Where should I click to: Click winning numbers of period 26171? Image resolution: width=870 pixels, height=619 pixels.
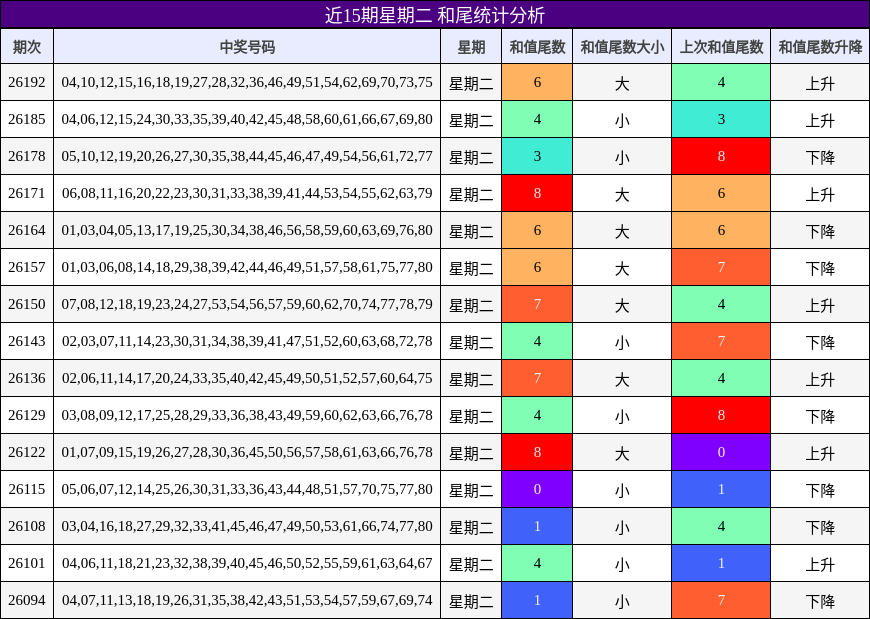[247, 193]
